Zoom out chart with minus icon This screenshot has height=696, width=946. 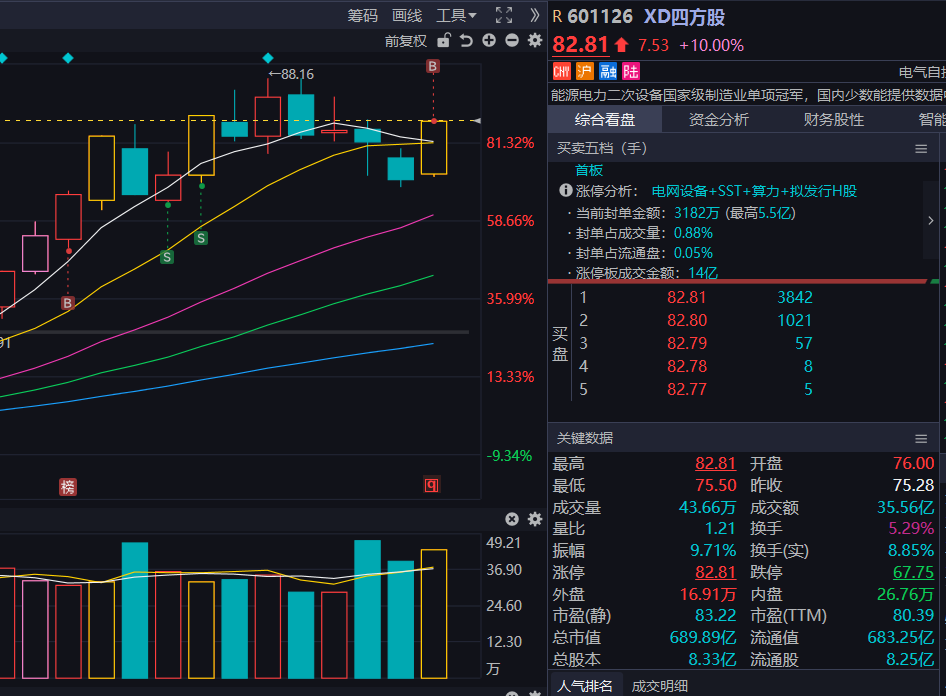[x=512, y=40]
